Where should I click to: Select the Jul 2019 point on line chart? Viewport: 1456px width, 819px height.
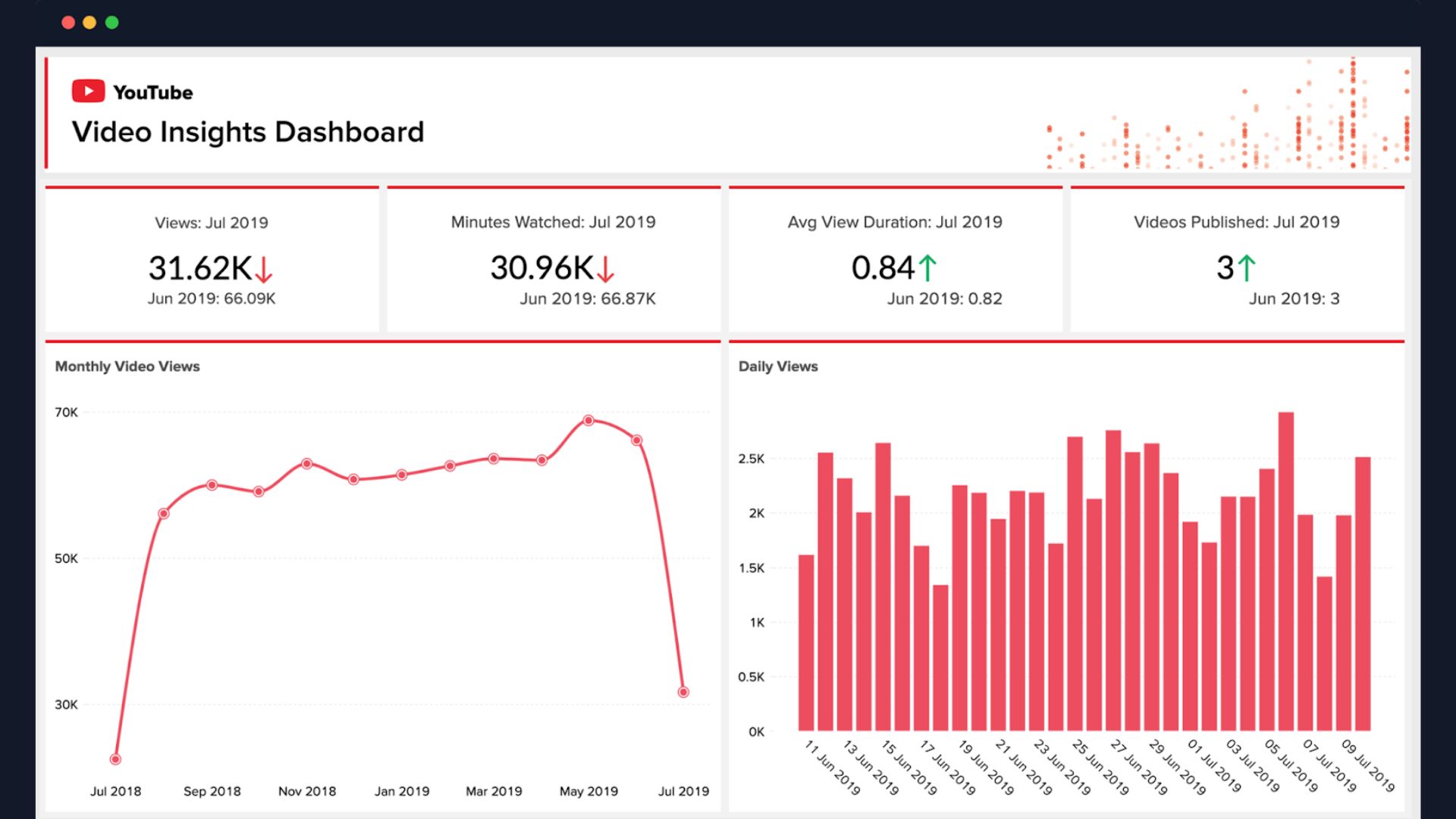click(683, 692)
